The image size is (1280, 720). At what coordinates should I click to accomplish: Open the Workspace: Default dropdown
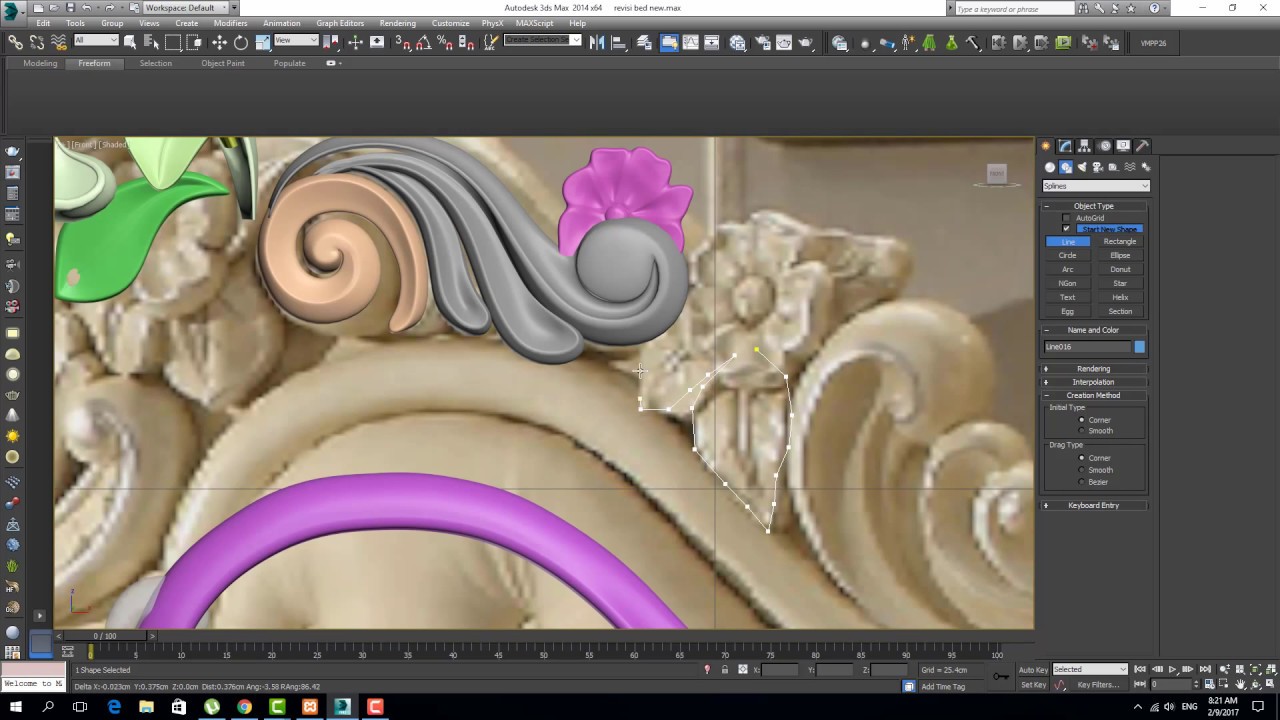coord(186,7)
